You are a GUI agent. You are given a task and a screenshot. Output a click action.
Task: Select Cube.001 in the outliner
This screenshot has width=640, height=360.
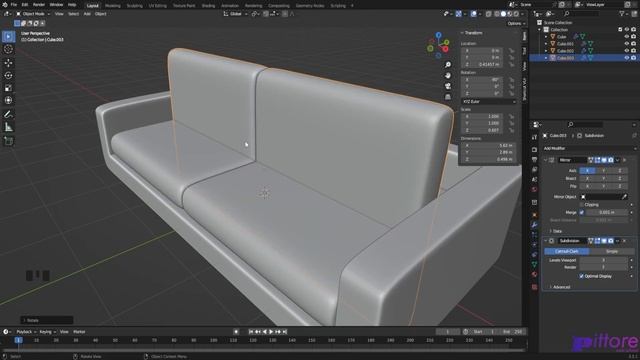pos(565,44)
